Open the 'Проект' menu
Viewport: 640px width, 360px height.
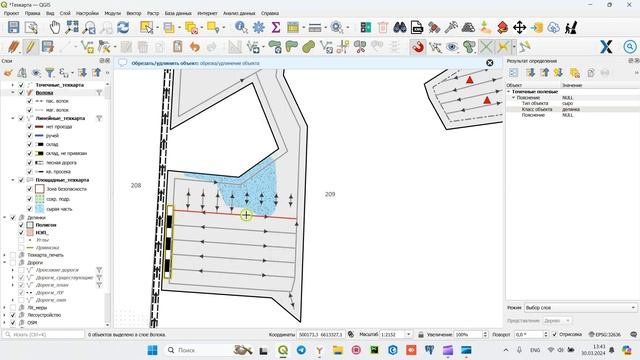[x=12, y=13]
